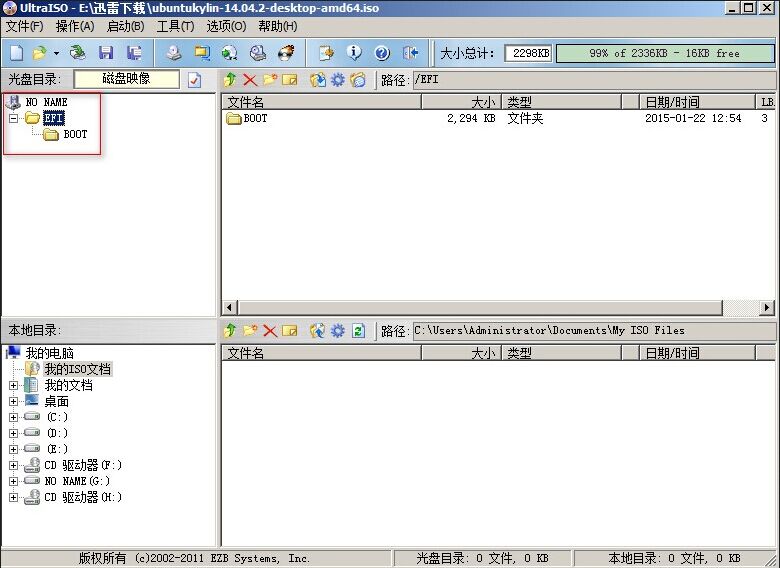Click the Up folder icon in disc pane

click(230, 80)
